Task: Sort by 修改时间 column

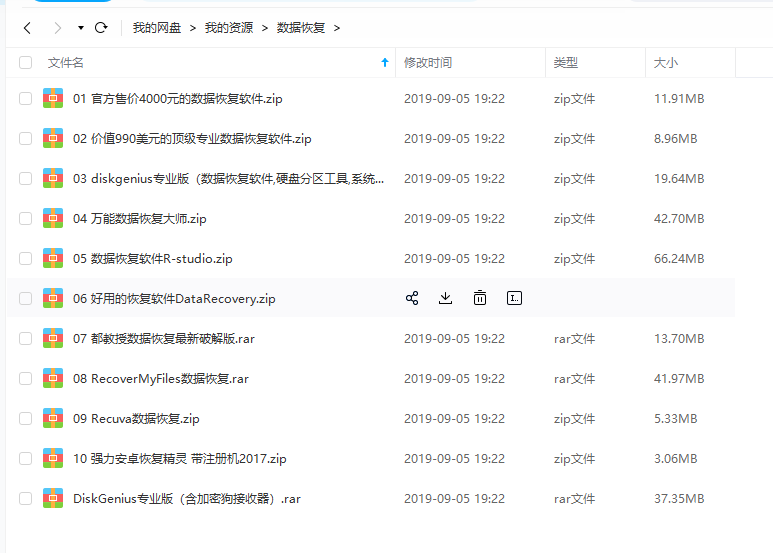Action: (x=428, y=63)
